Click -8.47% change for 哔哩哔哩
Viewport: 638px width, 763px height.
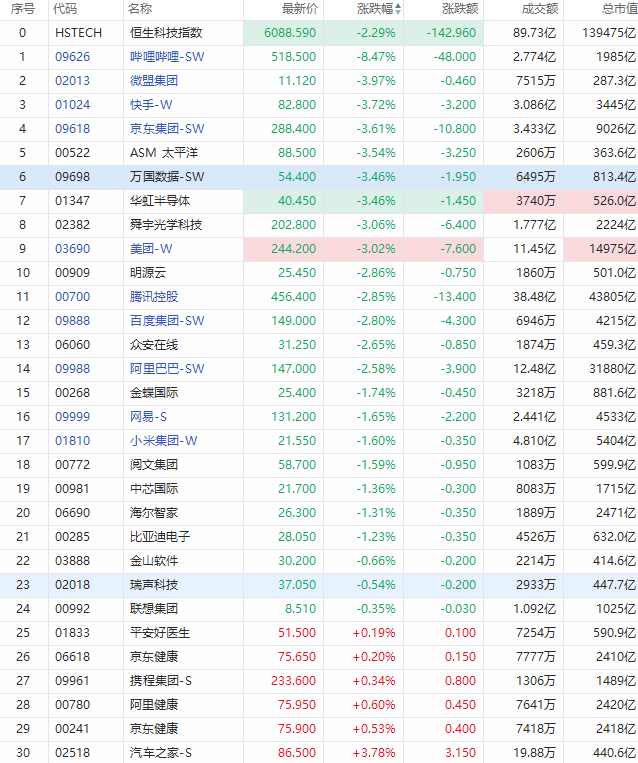pyautogui.click(x=376, y=57)
